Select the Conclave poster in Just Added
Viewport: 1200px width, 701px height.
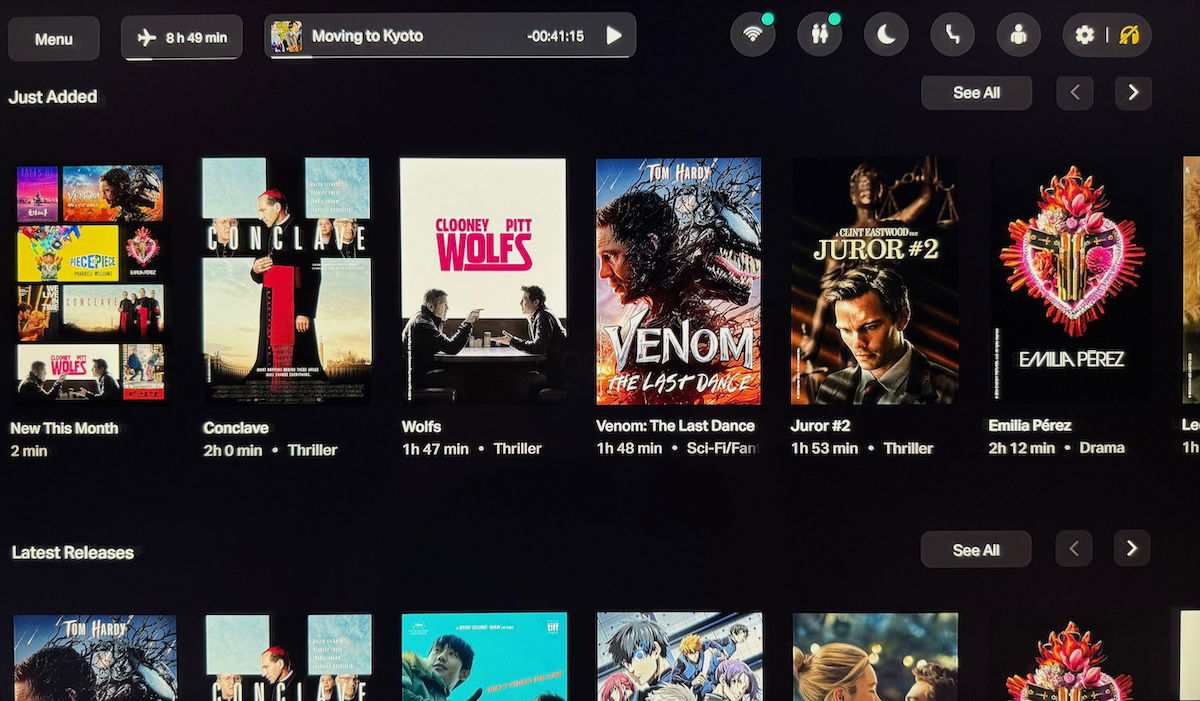tap(286, 280)
